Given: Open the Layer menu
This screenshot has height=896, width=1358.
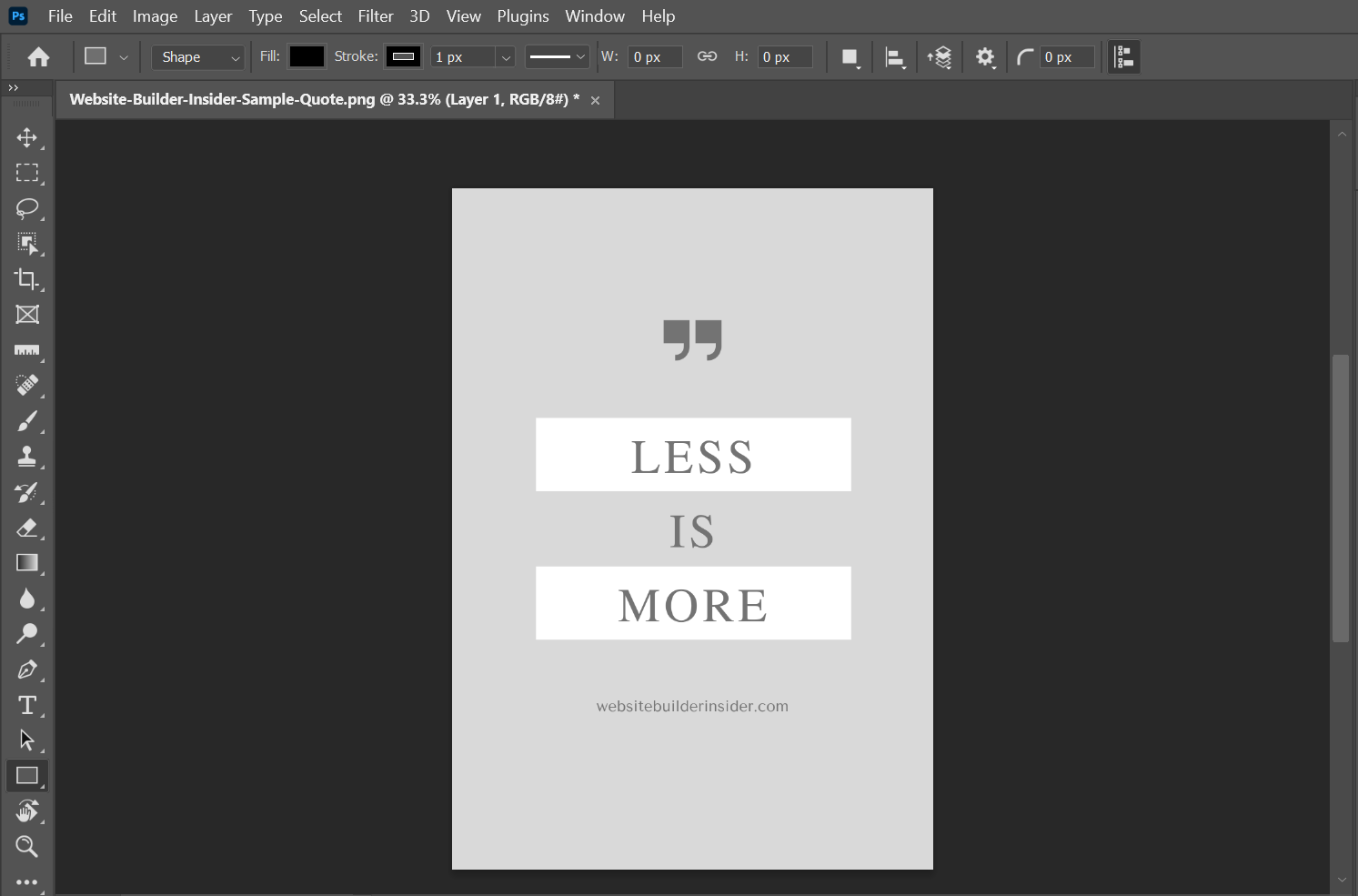Looking at the screenshot, I should 213,16.
